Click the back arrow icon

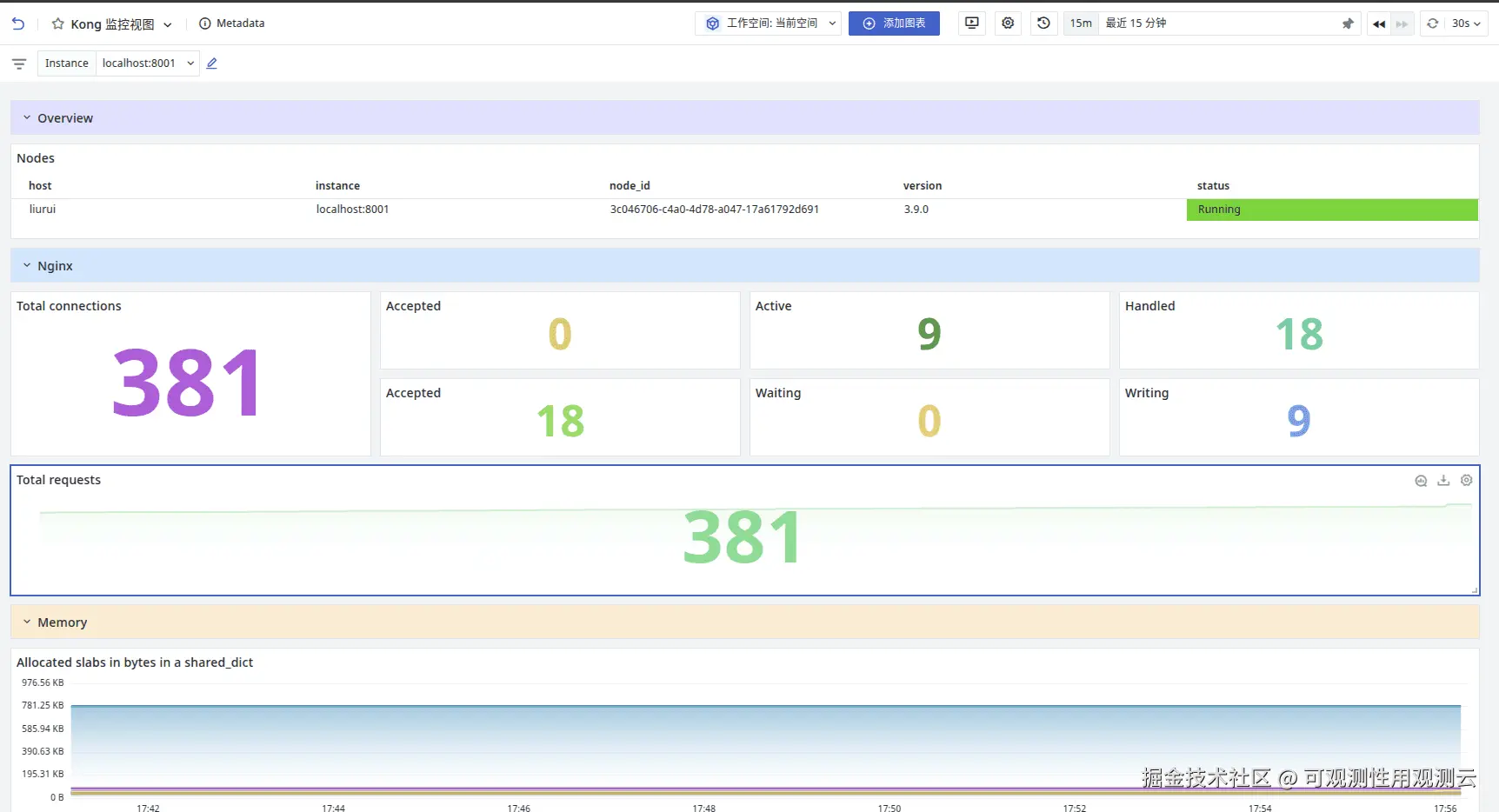pyautogui.click(x=18, y=23)
